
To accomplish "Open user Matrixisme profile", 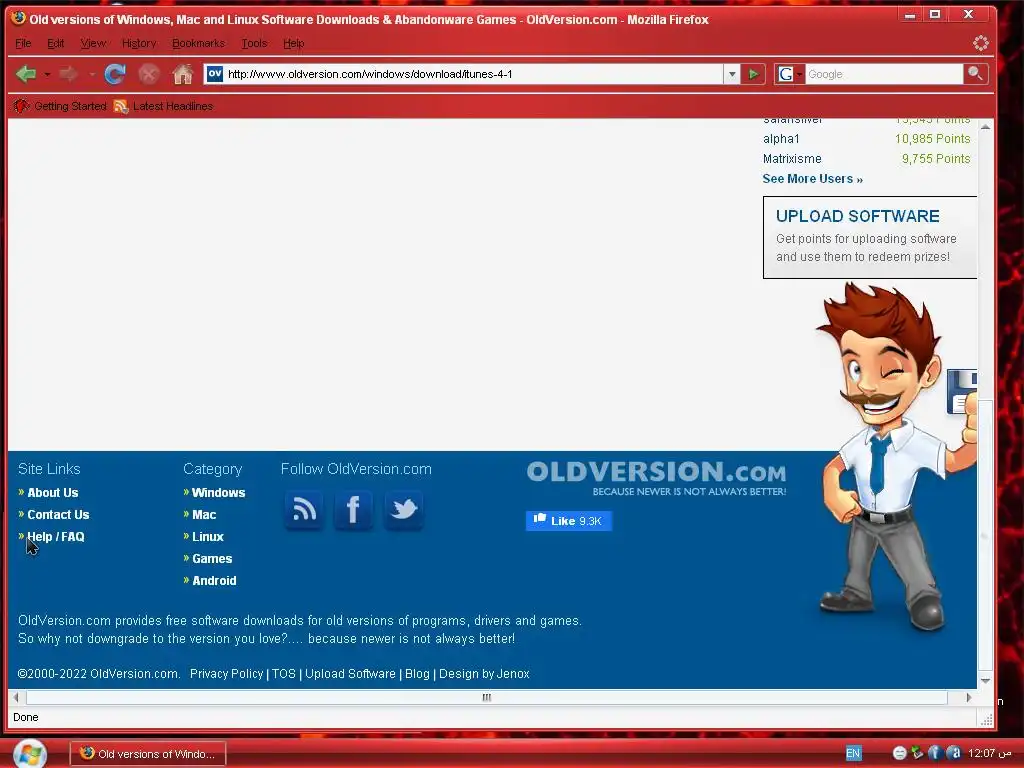I will pos(792,159).
